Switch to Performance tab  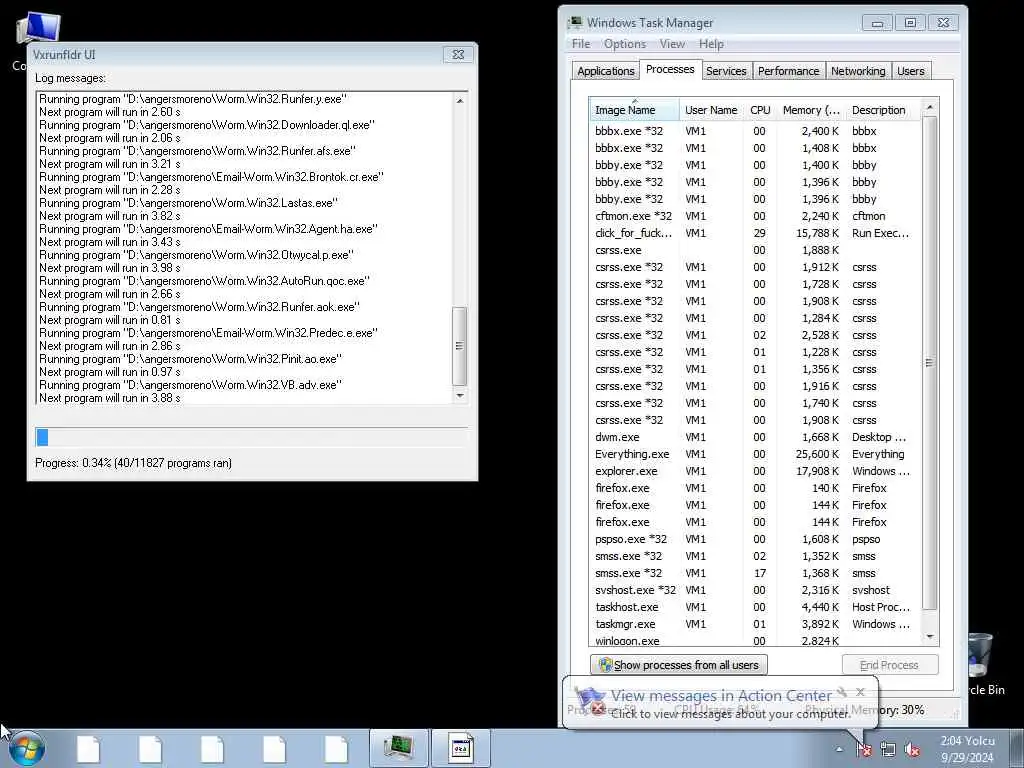[x=788, y=71]
